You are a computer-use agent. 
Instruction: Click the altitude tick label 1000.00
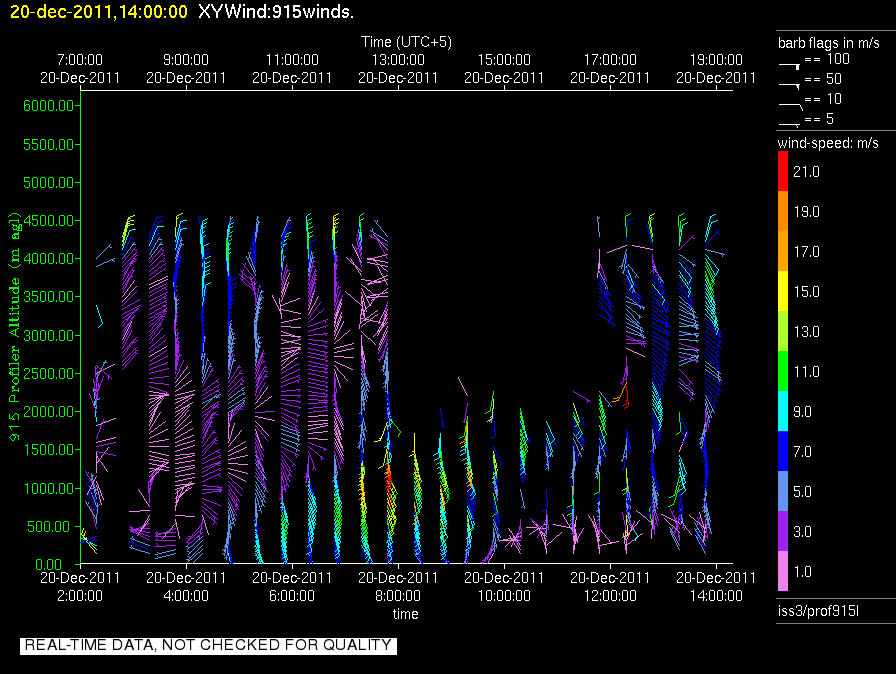click(49, 488)
